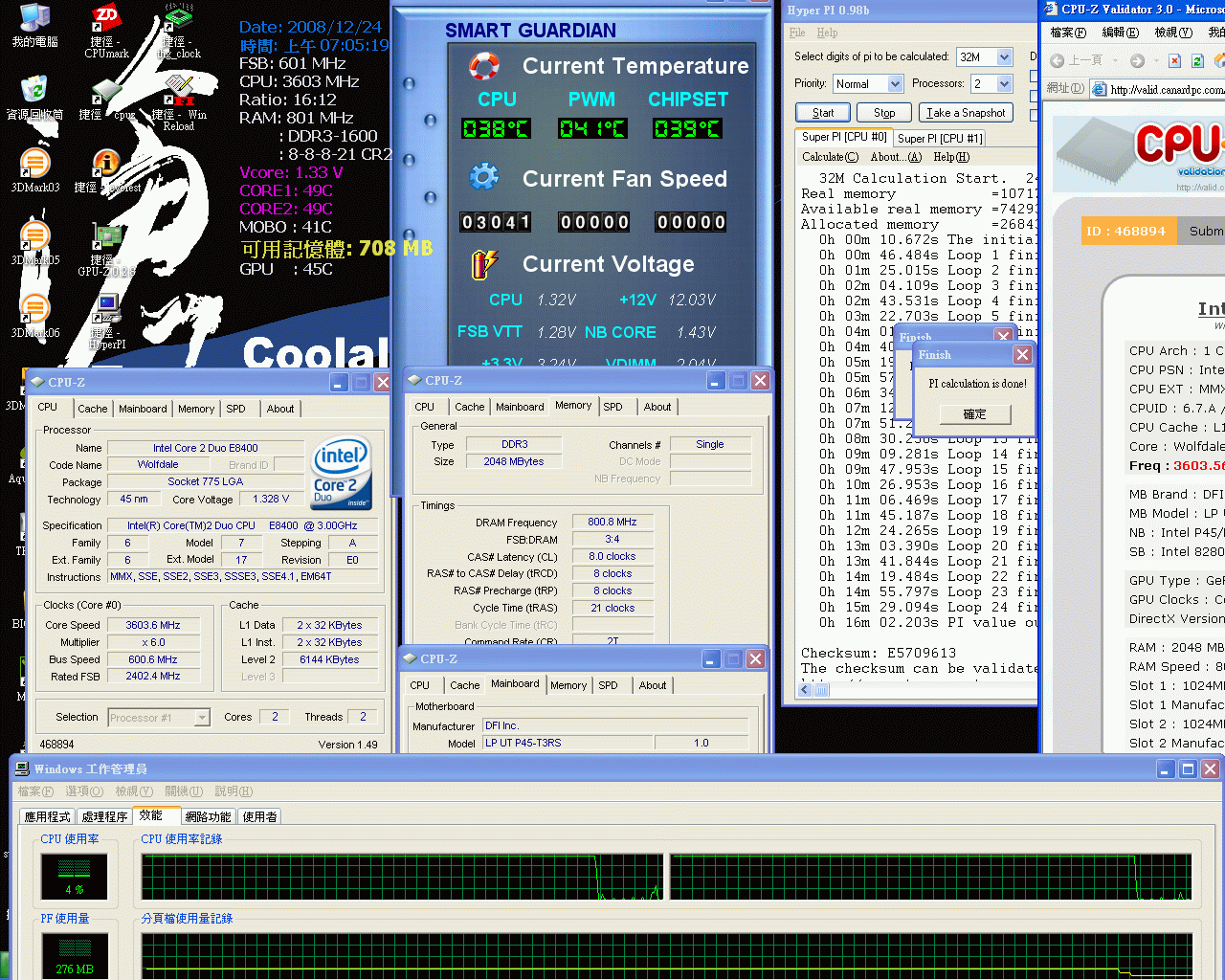
Task: Launch the 3DMark05 desktop icon
Action: pyautogui.click(x=34, y=235)
